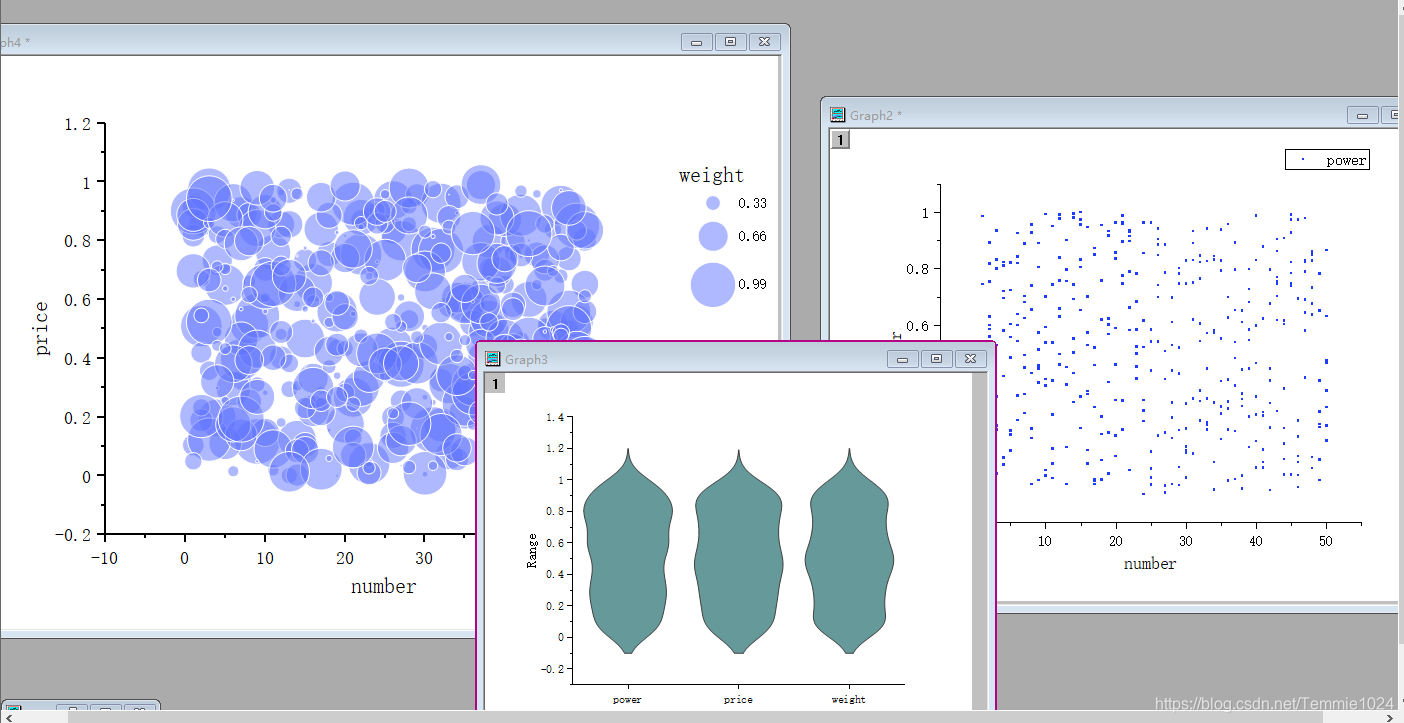Click the Graph2 window icon
Screen dimensions: 1404x723
837,115
